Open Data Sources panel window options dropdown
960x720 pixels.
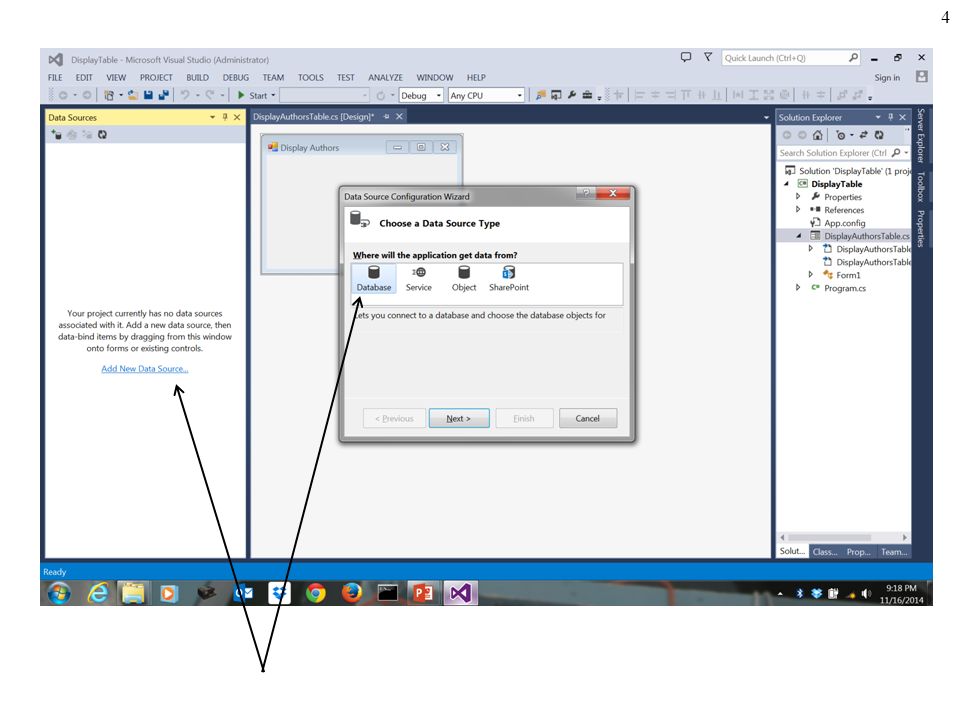tap(212, 117)
